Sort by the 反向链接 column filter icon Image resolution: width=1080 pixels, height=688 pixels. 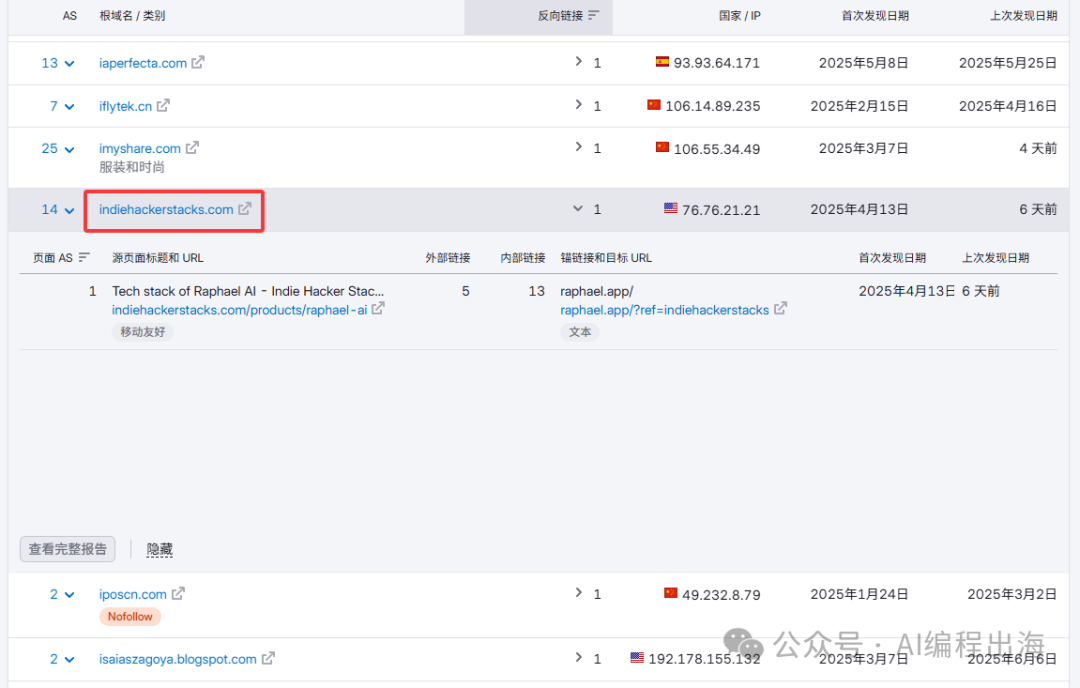[x=594, y=16]
